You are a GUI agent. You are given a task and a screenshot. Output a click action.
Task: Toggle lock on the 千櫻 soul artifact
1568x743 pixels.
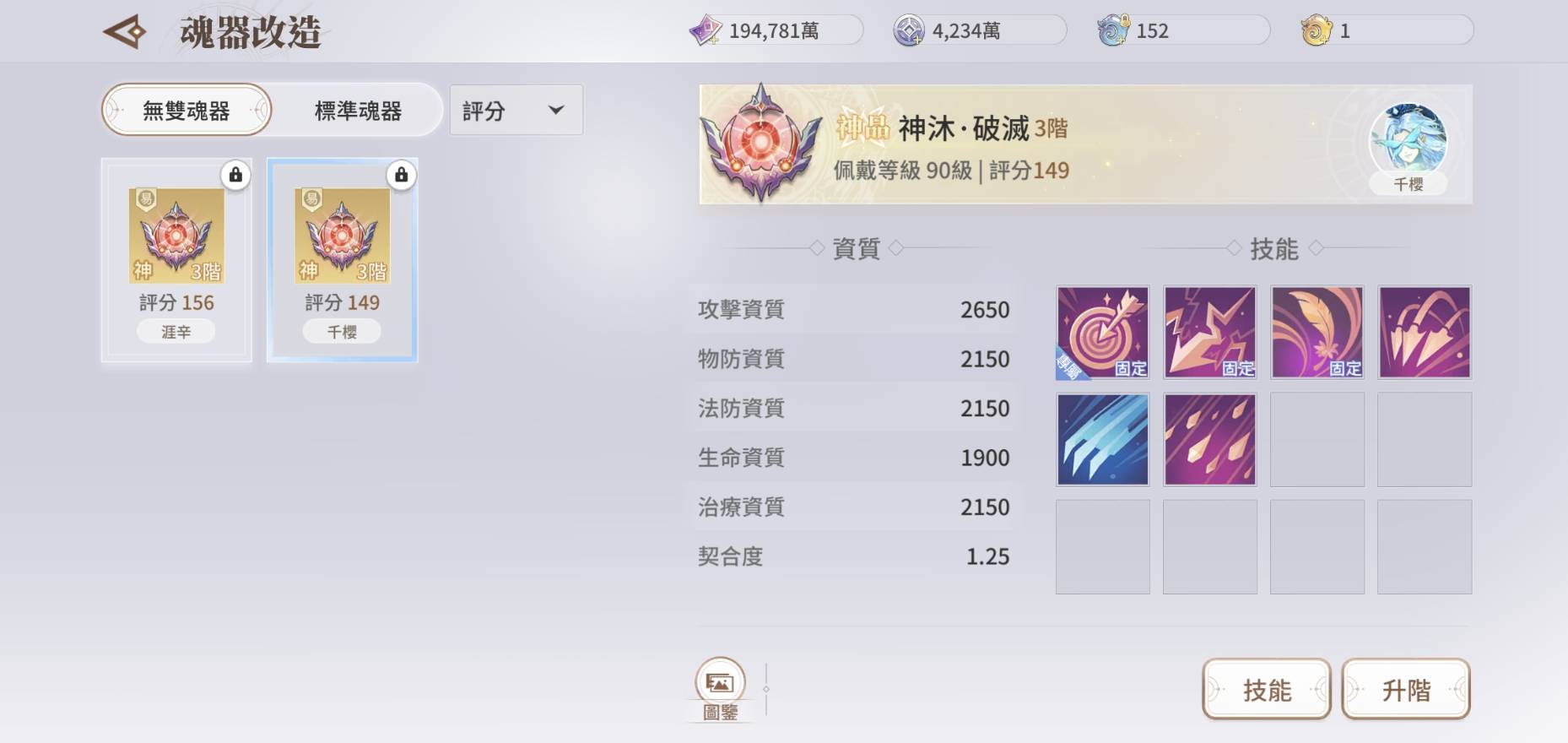[401, 175]
